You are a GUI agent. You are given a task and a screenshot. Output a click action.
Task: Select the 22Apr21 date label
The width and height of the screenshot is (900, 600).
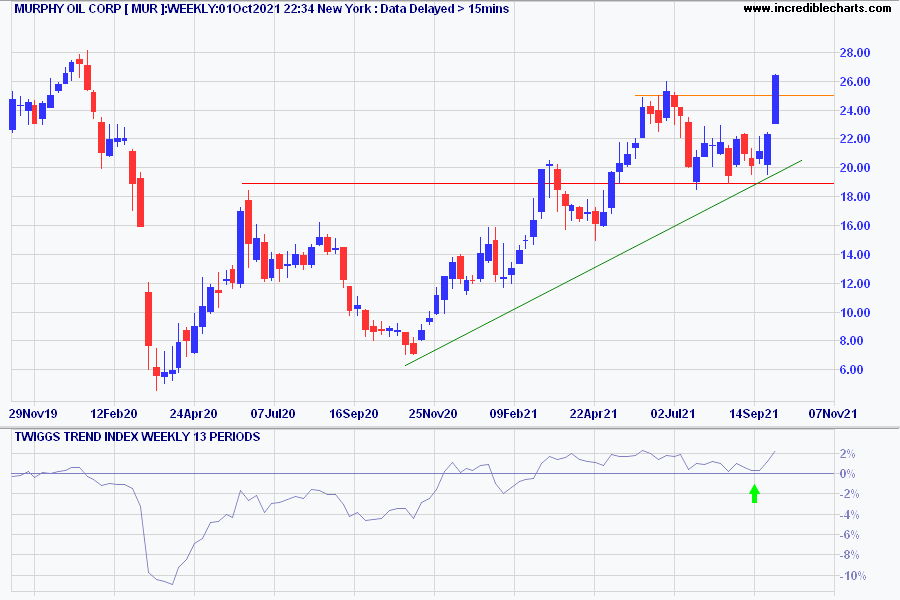pyautogui.click(x=593, y=413)
